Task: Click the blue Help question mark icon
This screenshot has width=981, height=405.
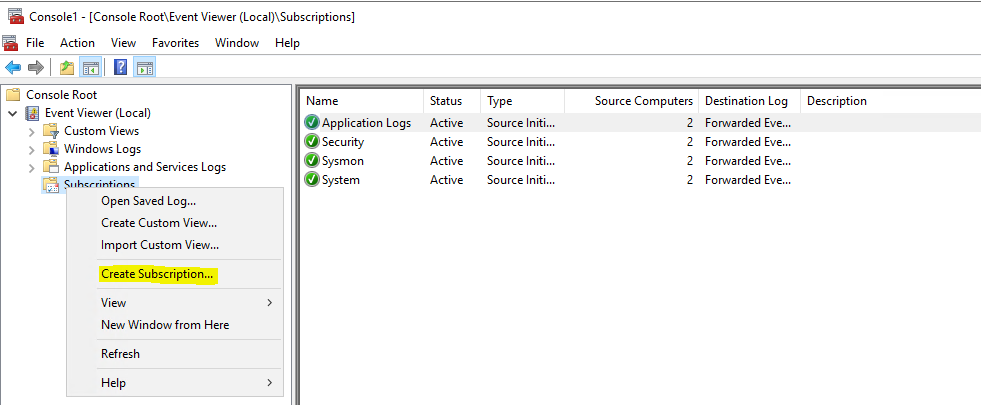Action: point(121,68)
